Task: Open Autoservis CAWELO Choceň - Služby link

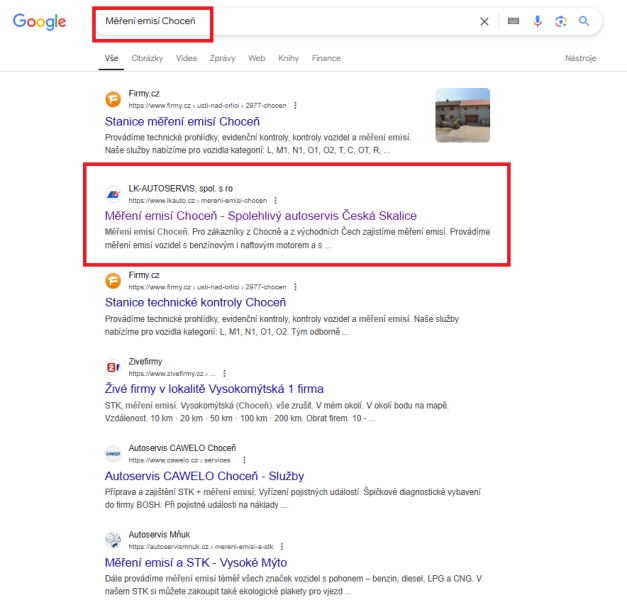Action: [204, 476]
